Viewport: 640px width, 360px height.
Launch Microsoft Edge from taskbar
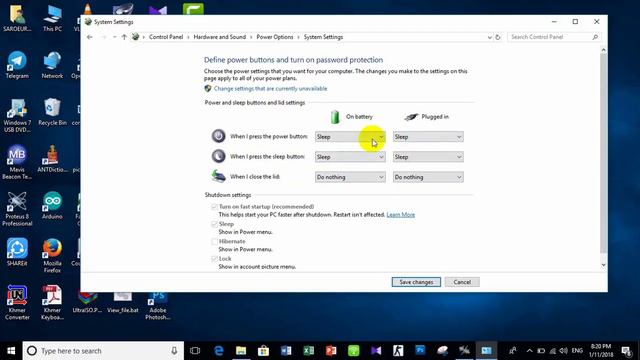[219, 351]
